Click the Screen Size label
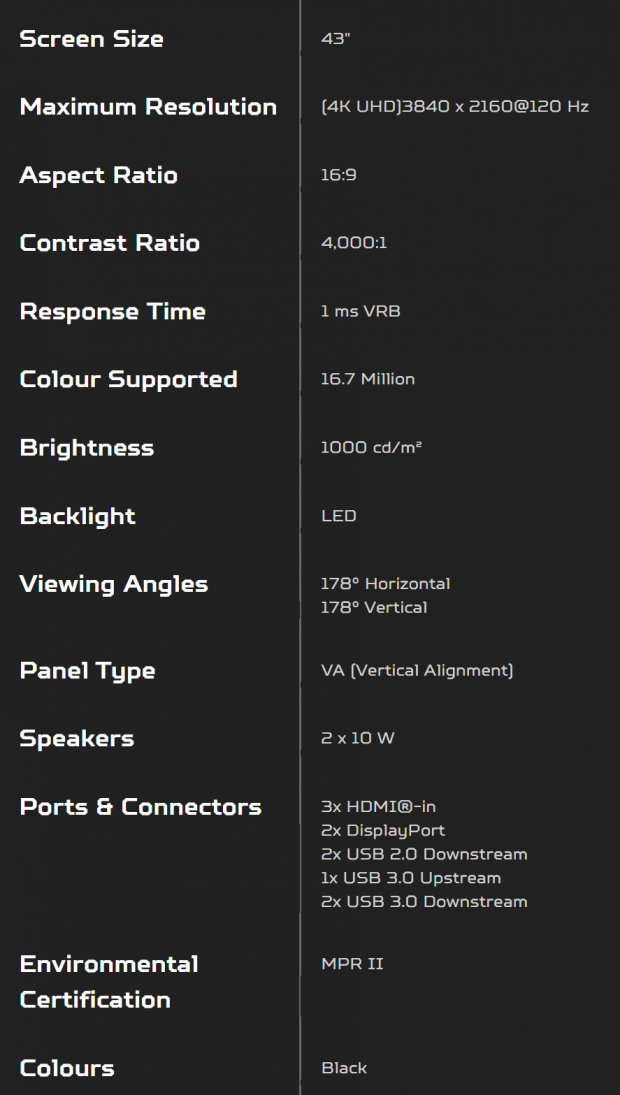The height and width of the screenshot is (1095, 620). [91, 38]
